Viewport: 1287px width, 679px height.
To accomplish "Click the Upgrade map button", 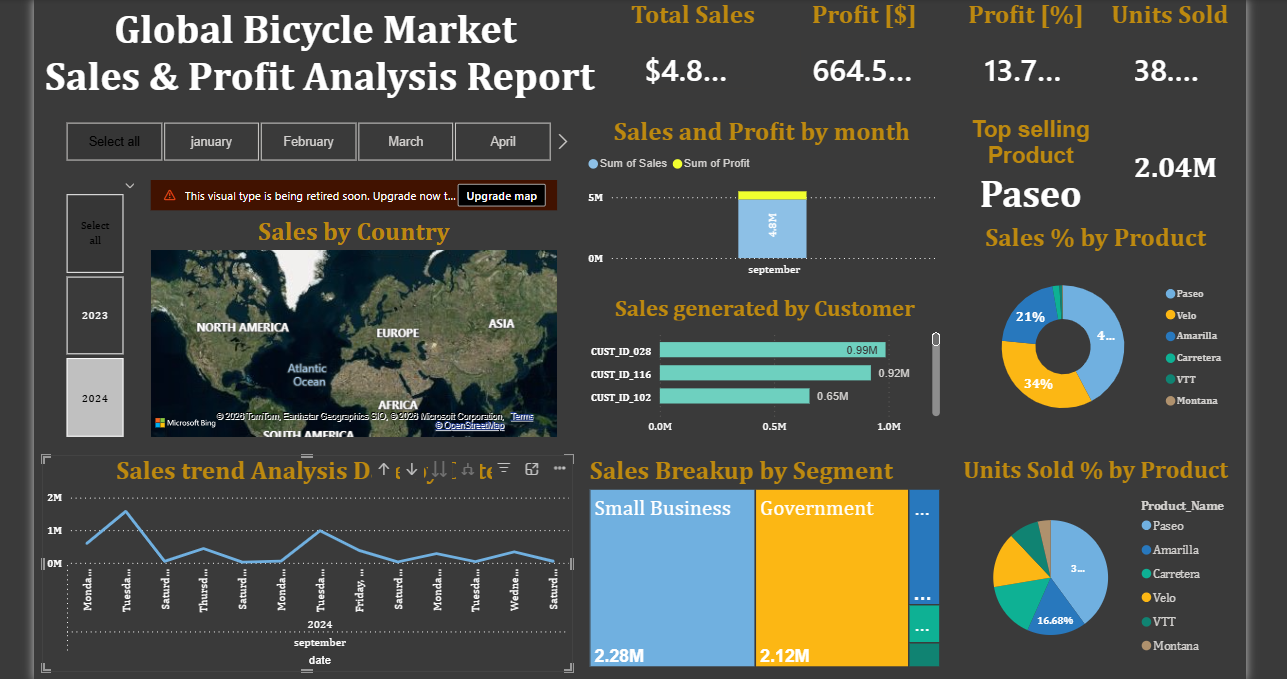I will (501, 196).
